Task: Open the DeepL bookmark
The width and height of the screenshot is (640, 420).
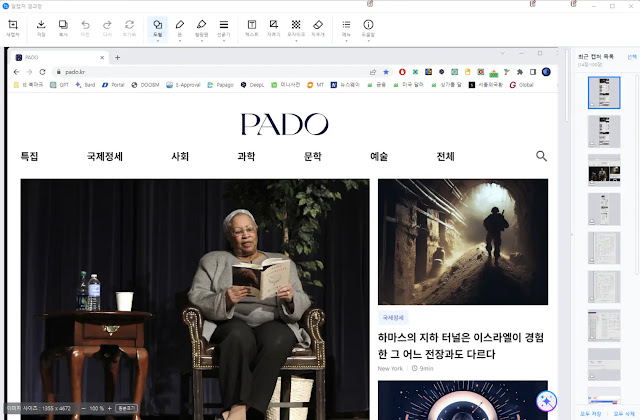Action: pyautogui.click(x=252, y=85)
